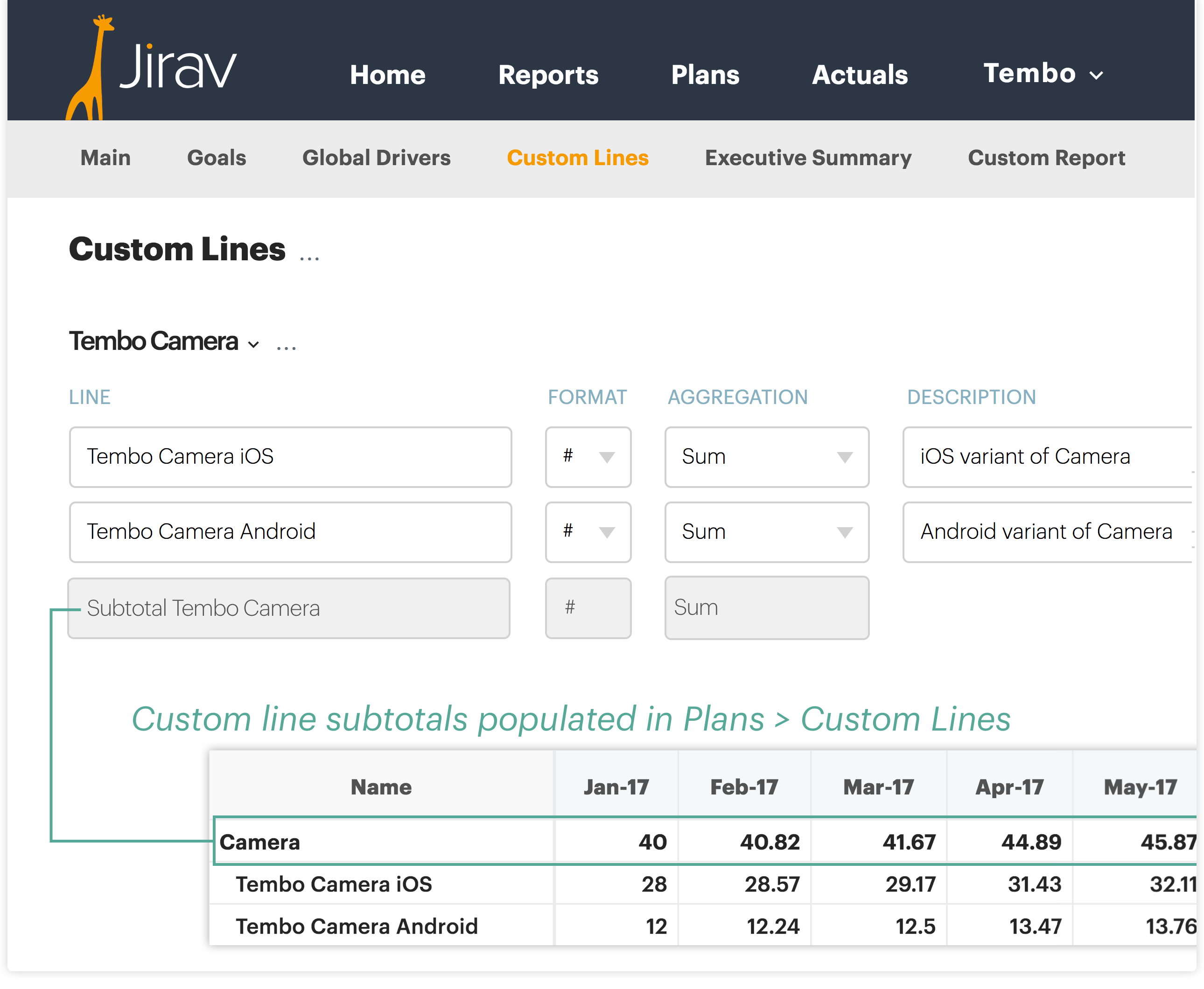Viewport: 1204px width, 989px height.
Task: Open format dropdown for Tembo Camera iOS
Action: 588,457
